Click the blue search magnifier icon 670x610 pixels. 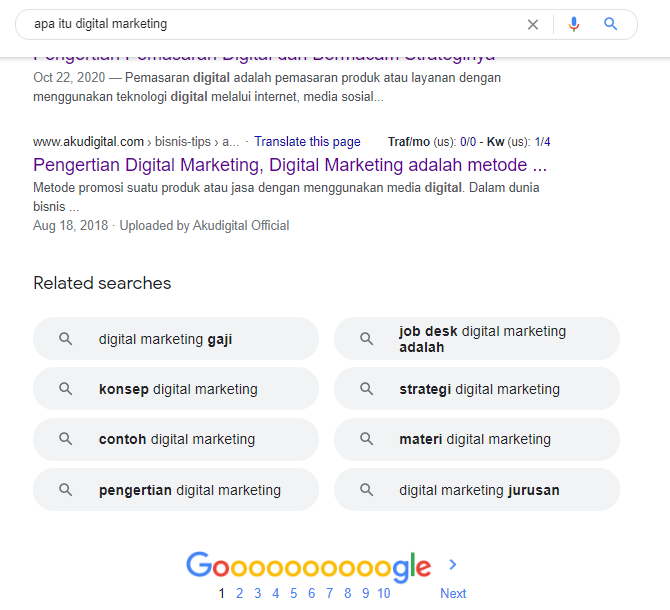(611, 24)
